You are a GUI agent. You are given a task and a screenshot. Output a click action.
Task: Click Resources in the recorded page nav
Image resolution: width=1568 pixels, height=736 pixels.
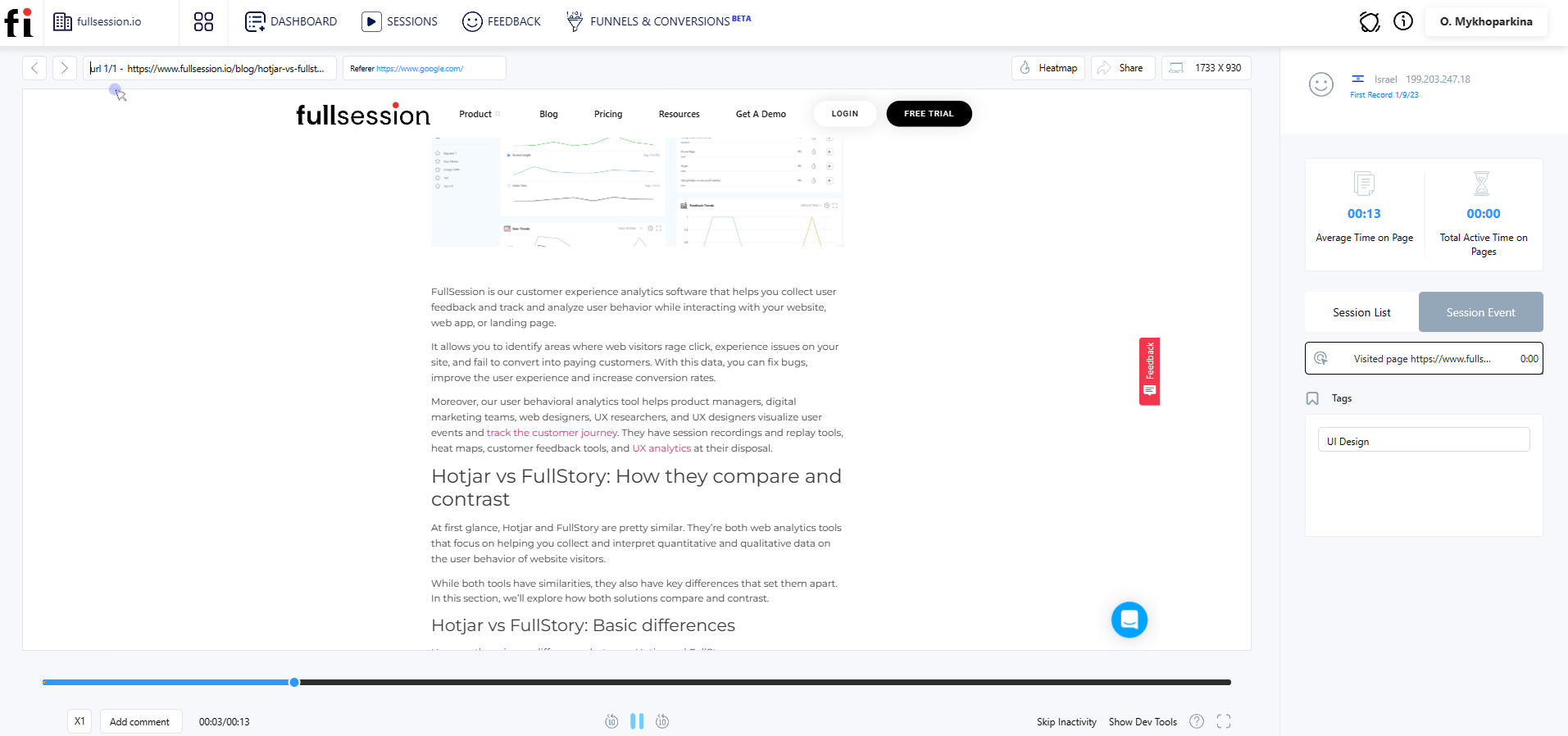(x=679, y=114)
